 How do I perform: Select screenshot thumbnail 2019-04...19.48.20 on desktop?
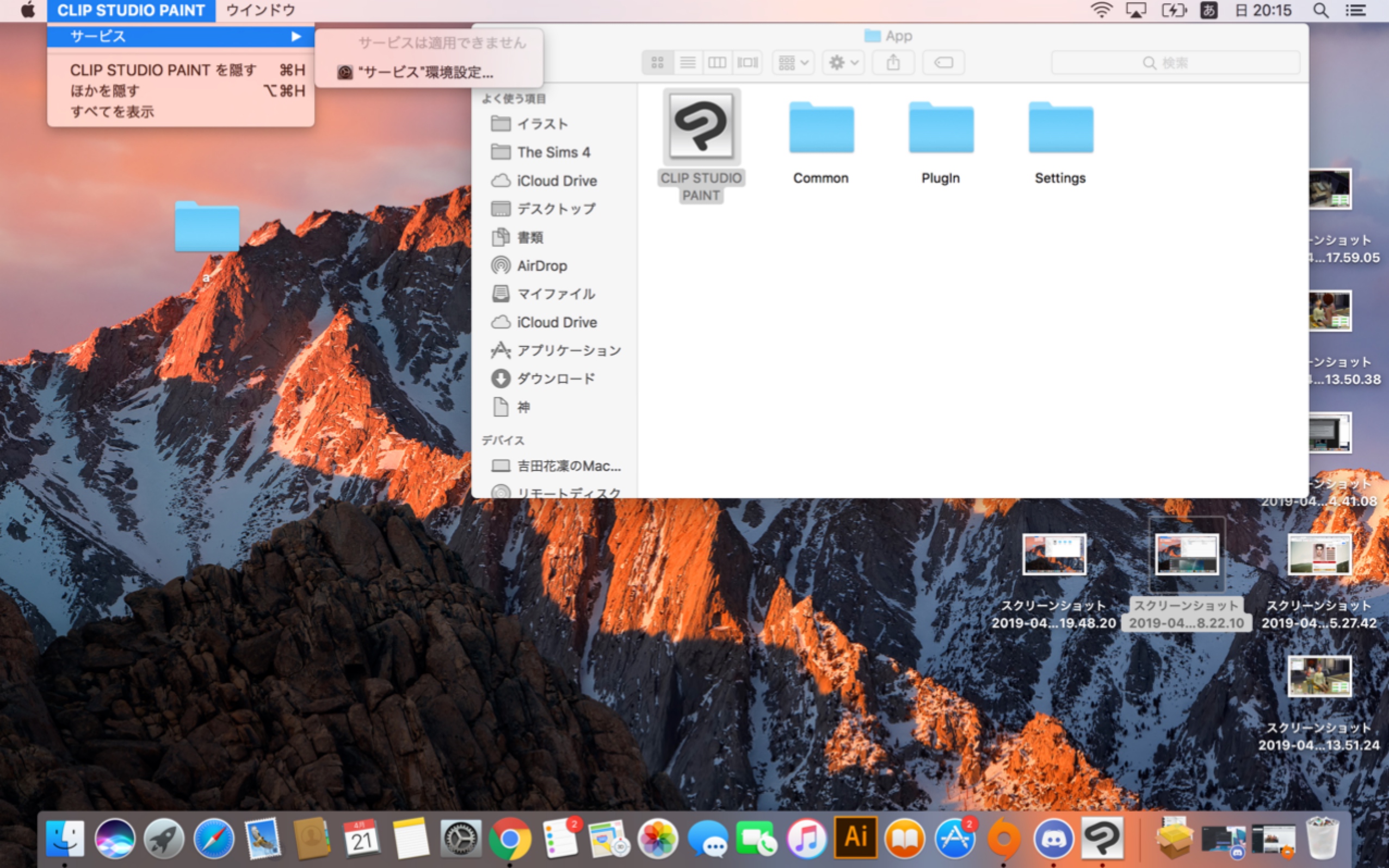[1054, 554]
